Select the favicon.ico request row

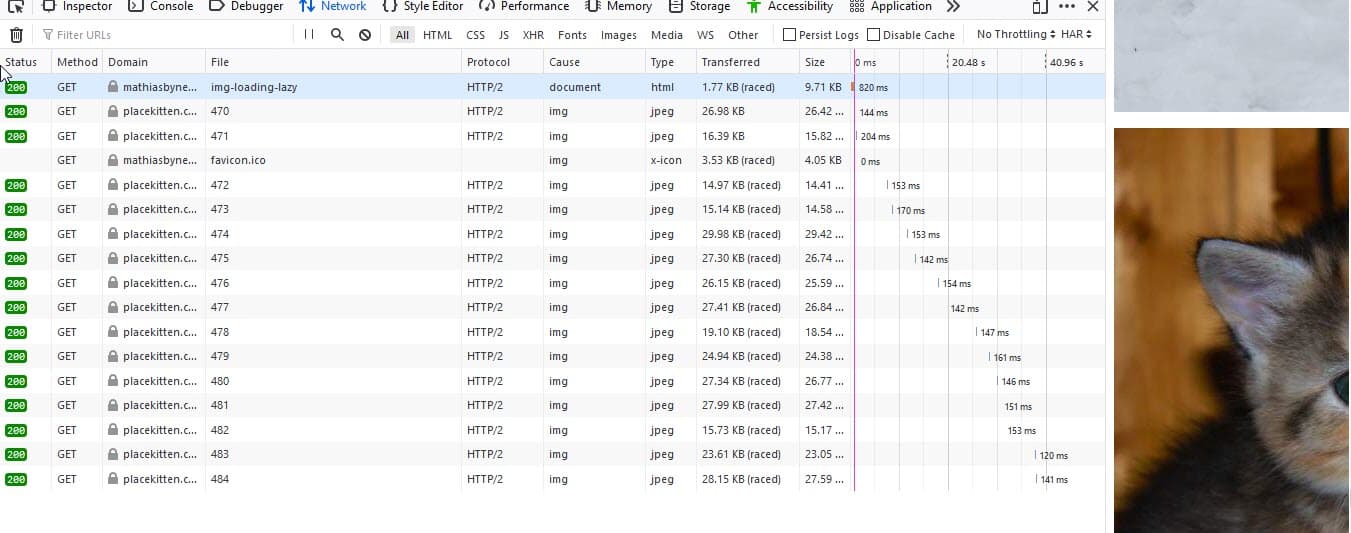(238, 160)
